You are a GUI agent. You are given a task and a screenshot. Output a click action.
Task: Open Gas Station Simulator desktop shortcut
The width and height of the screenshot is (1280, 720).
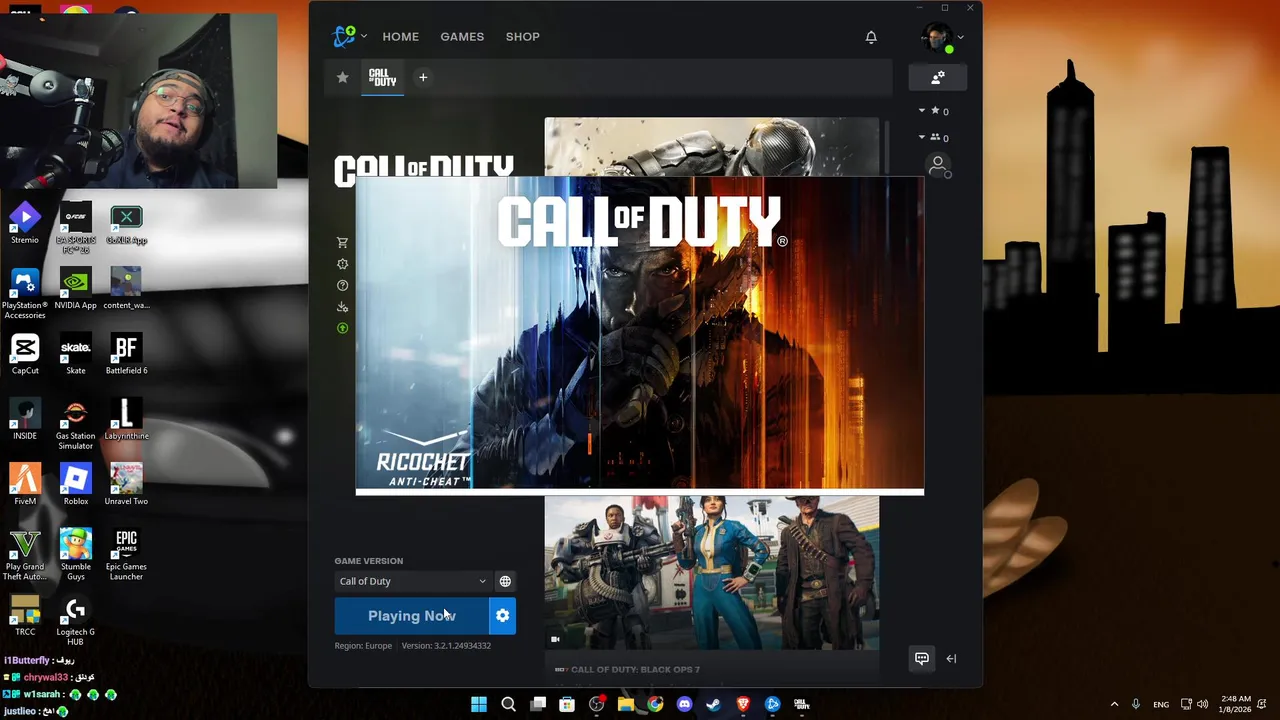(76, 424)
